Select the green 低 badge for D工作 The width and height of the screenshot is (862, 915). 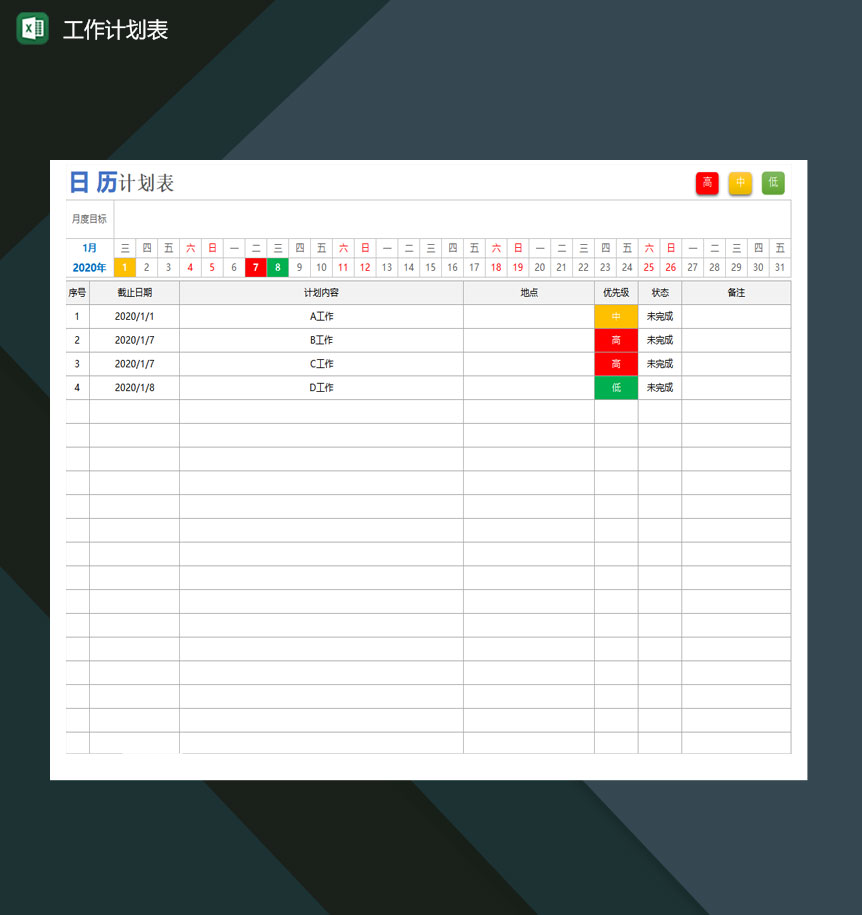pyautogui.click(x=616, y=387)
